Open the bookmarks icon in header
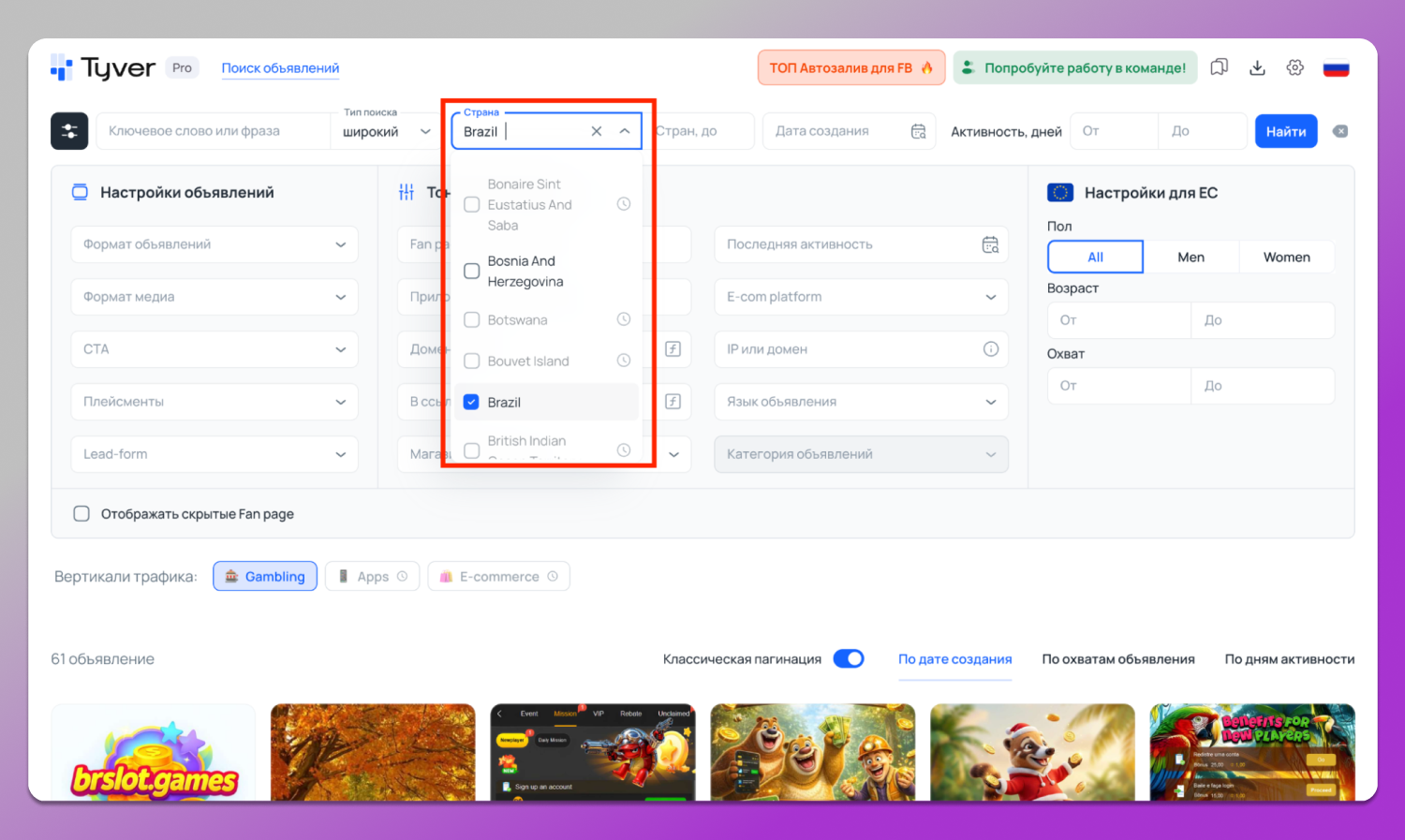Screen dimensions: 1405x840 pos(1219,67)
